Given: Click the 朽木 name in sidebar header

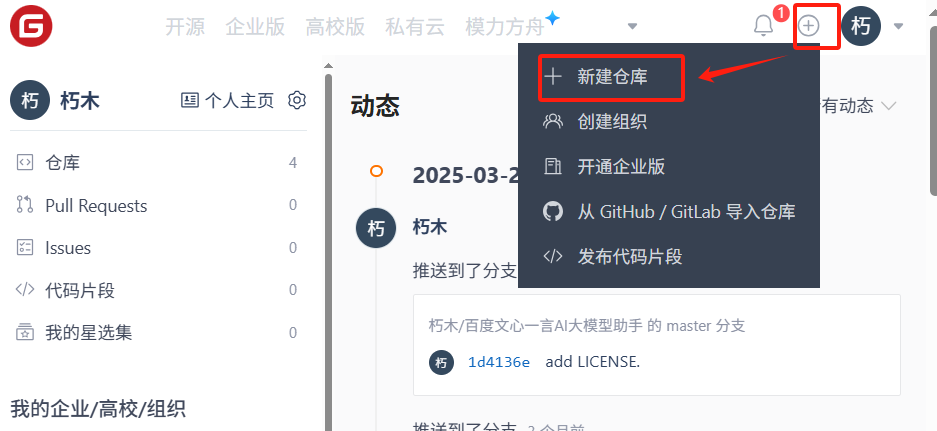Looking at the screenshot, I should (x=79, y=101).
